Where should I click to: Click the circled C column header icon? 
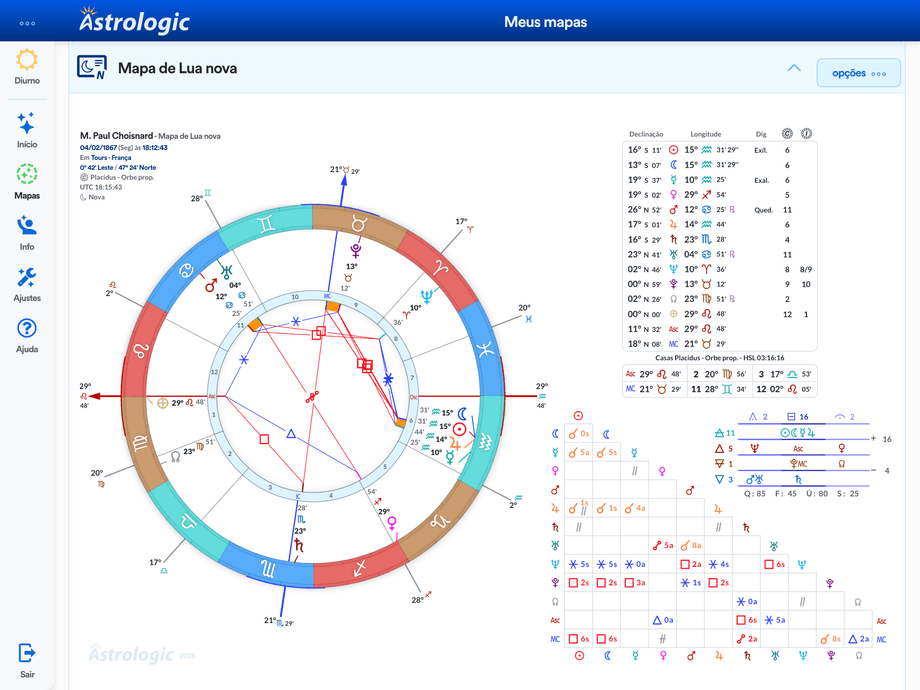[787, 134]
